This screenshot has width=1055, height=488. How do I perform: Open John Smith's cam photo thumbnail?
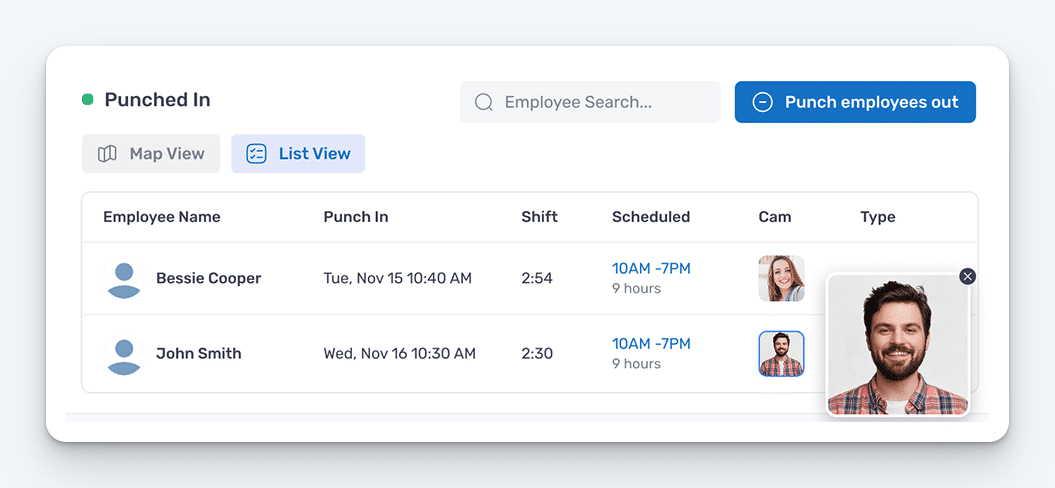781,354
